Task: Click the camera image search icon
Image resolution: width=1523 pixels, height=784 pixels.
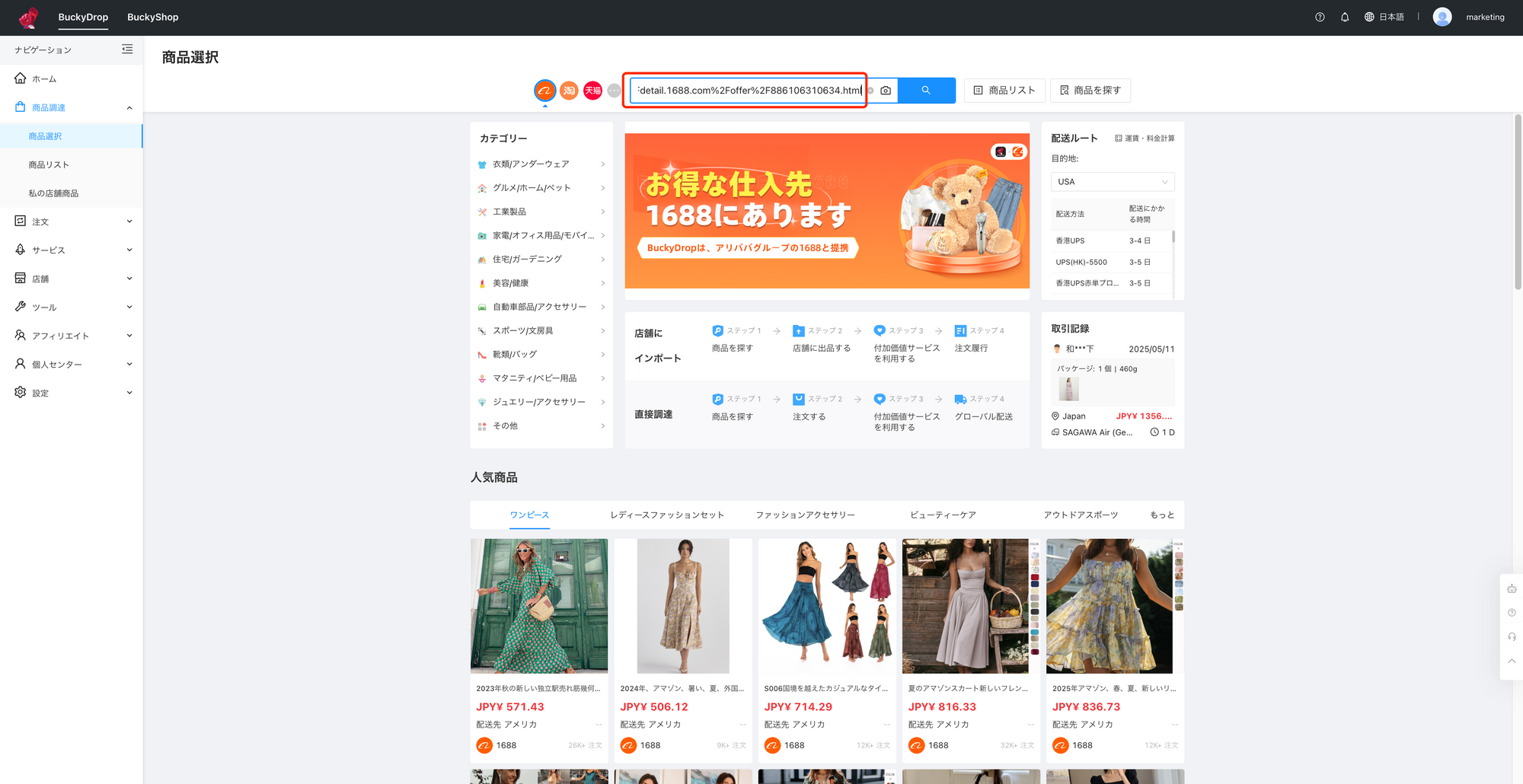Action: tap(886, 91)
